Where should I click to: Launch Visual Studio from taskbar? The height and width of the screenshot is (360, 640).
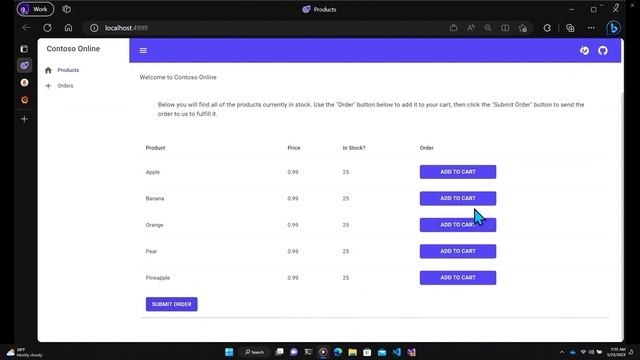pos(411,352)
